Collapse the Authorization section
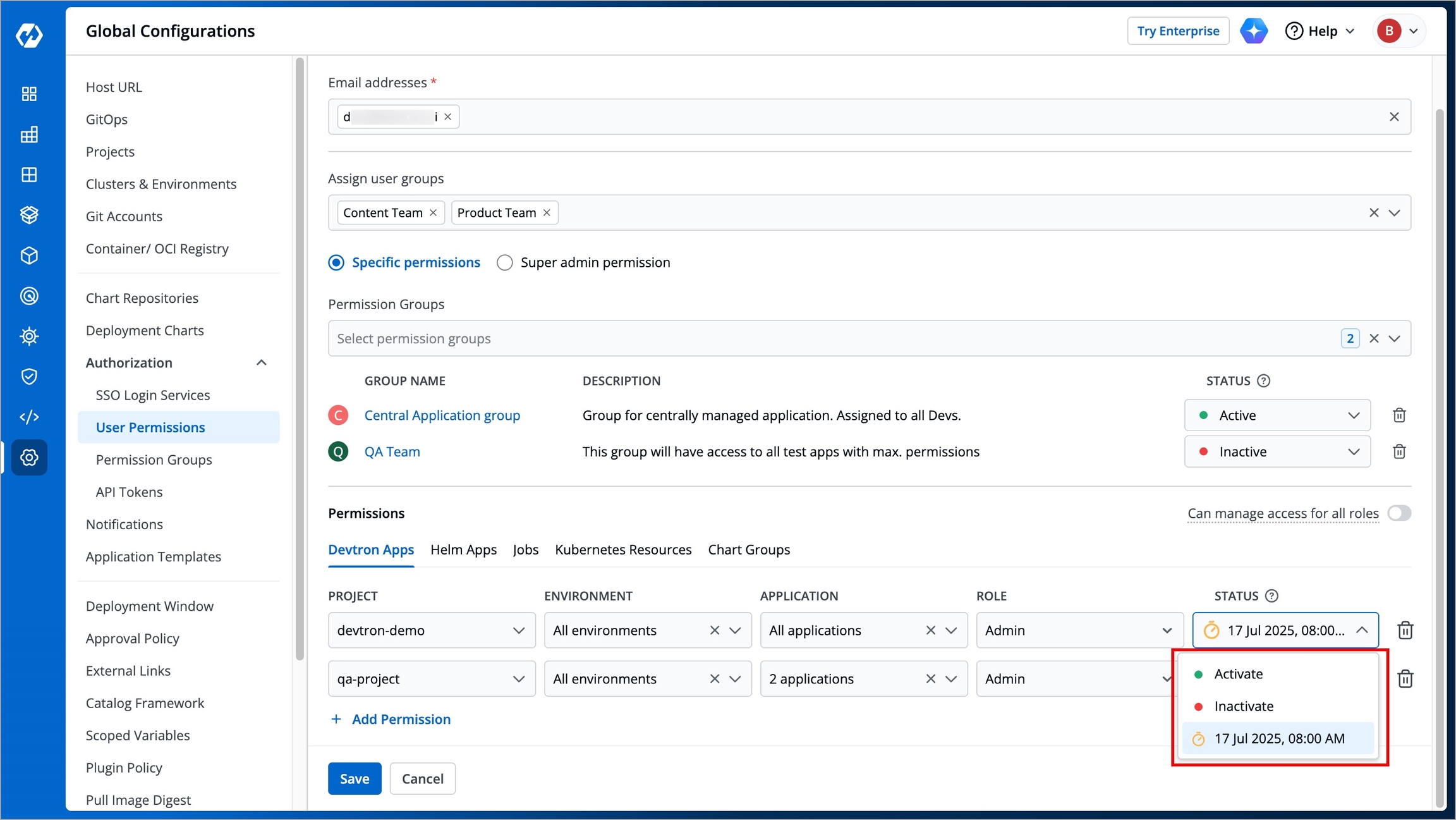The width and height of the screenshot is (1456, 820). click(261, 363)
